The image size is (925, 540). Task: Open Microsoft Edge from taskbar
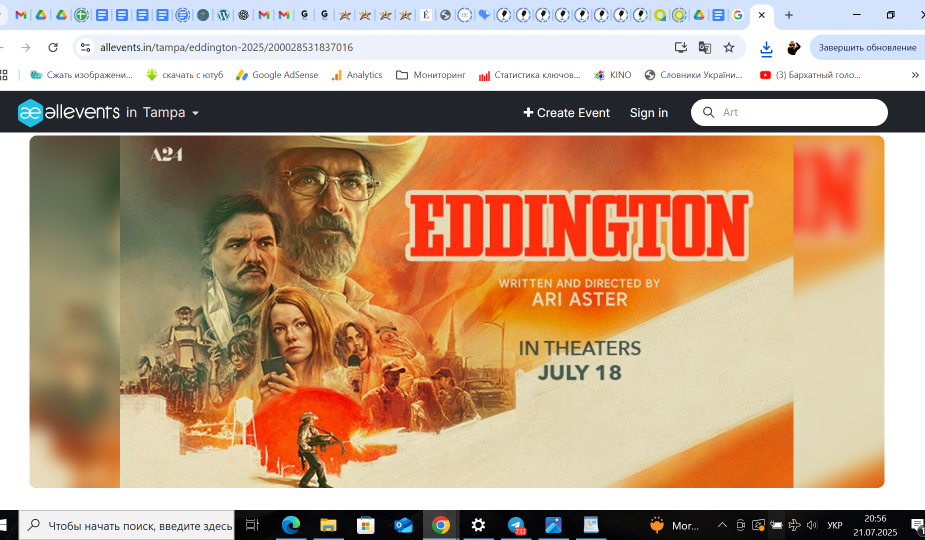coord(291,525)
